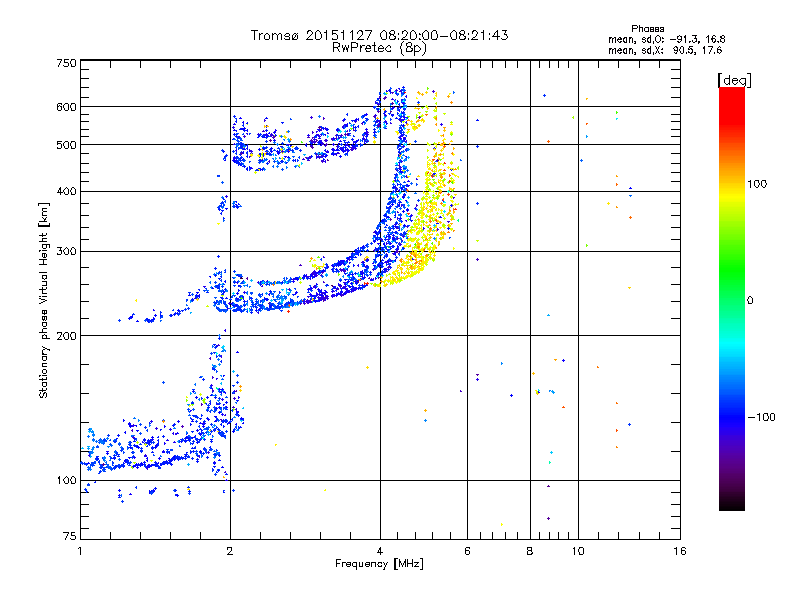Click the y-axis '75' tick label

coord(70,536)
